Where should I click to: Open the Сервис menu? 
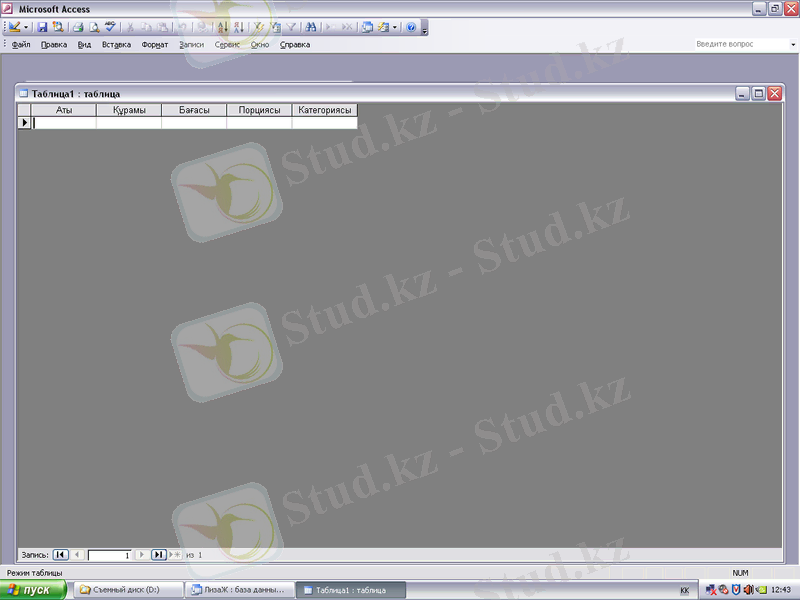tap(227, 45)
